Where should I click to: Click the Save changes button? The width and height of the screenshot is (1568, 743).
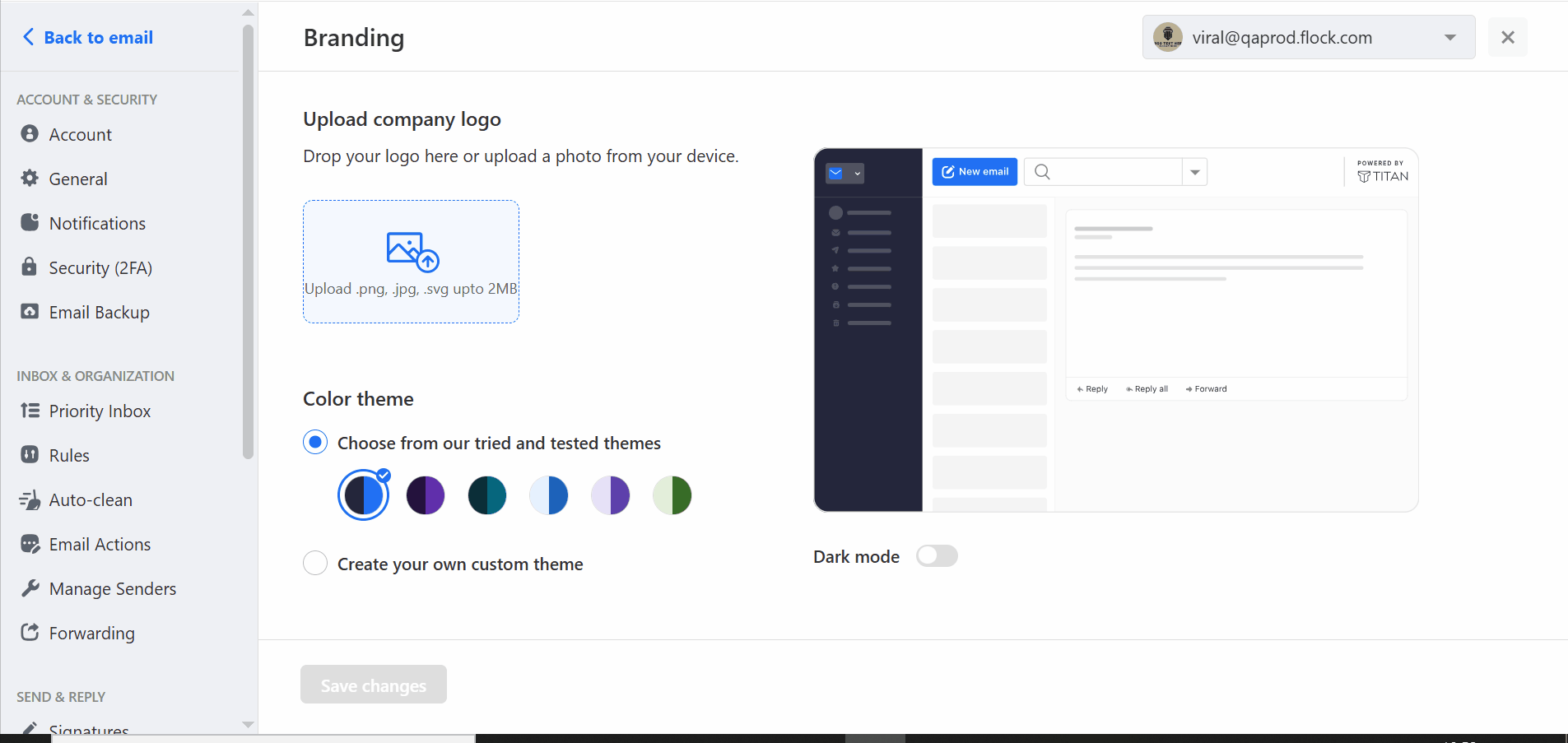pos(374,685)
